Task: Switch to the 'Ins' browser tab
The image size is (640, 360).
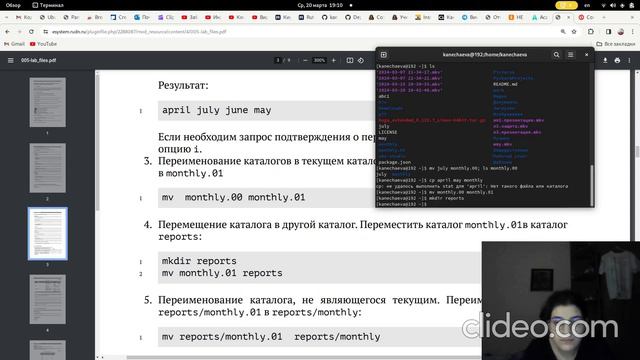Action: click(423, 17)
